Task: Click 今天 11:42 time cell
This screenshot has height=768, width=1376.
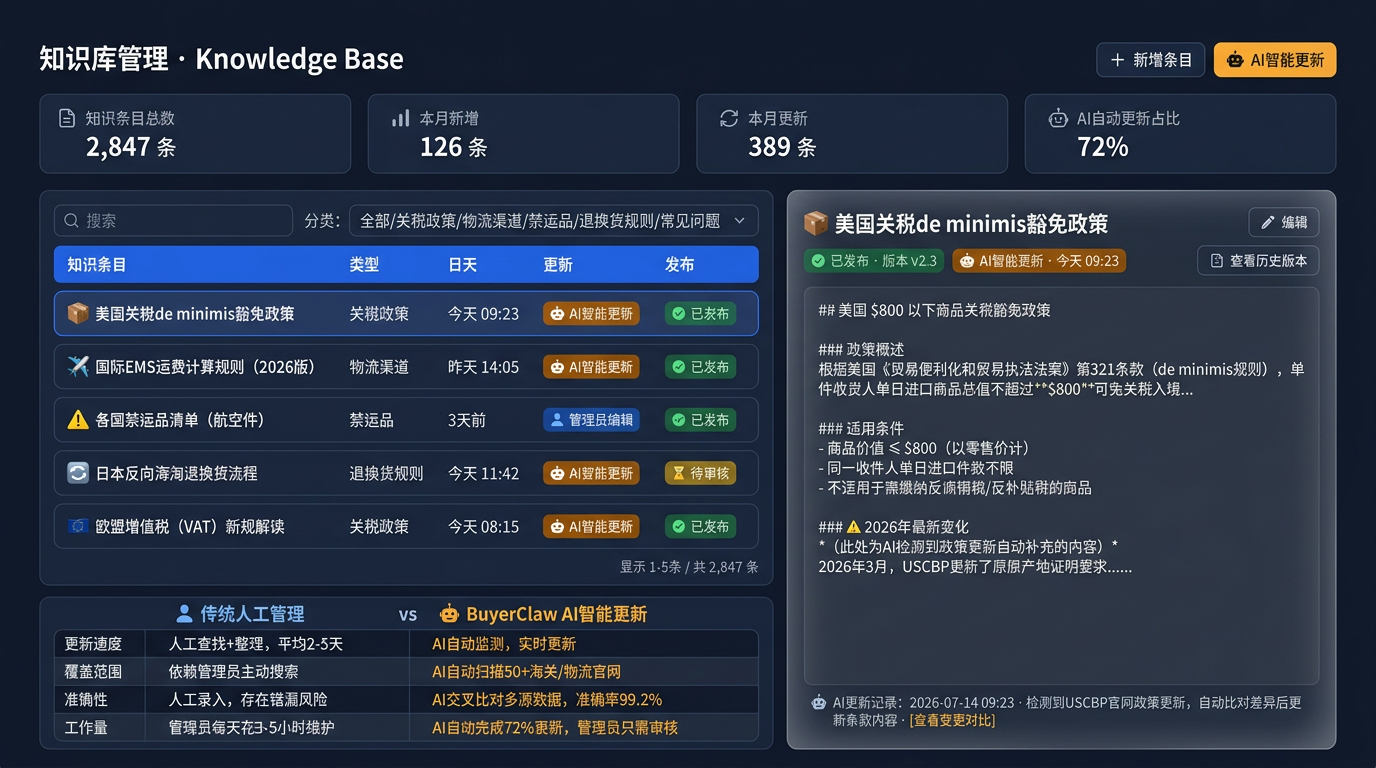Action: point(483,473)
